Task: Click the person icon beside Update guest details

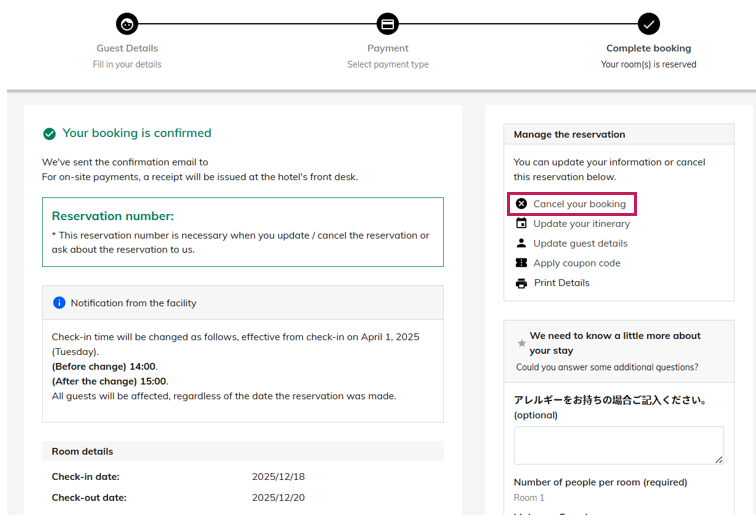Action: 521,243
